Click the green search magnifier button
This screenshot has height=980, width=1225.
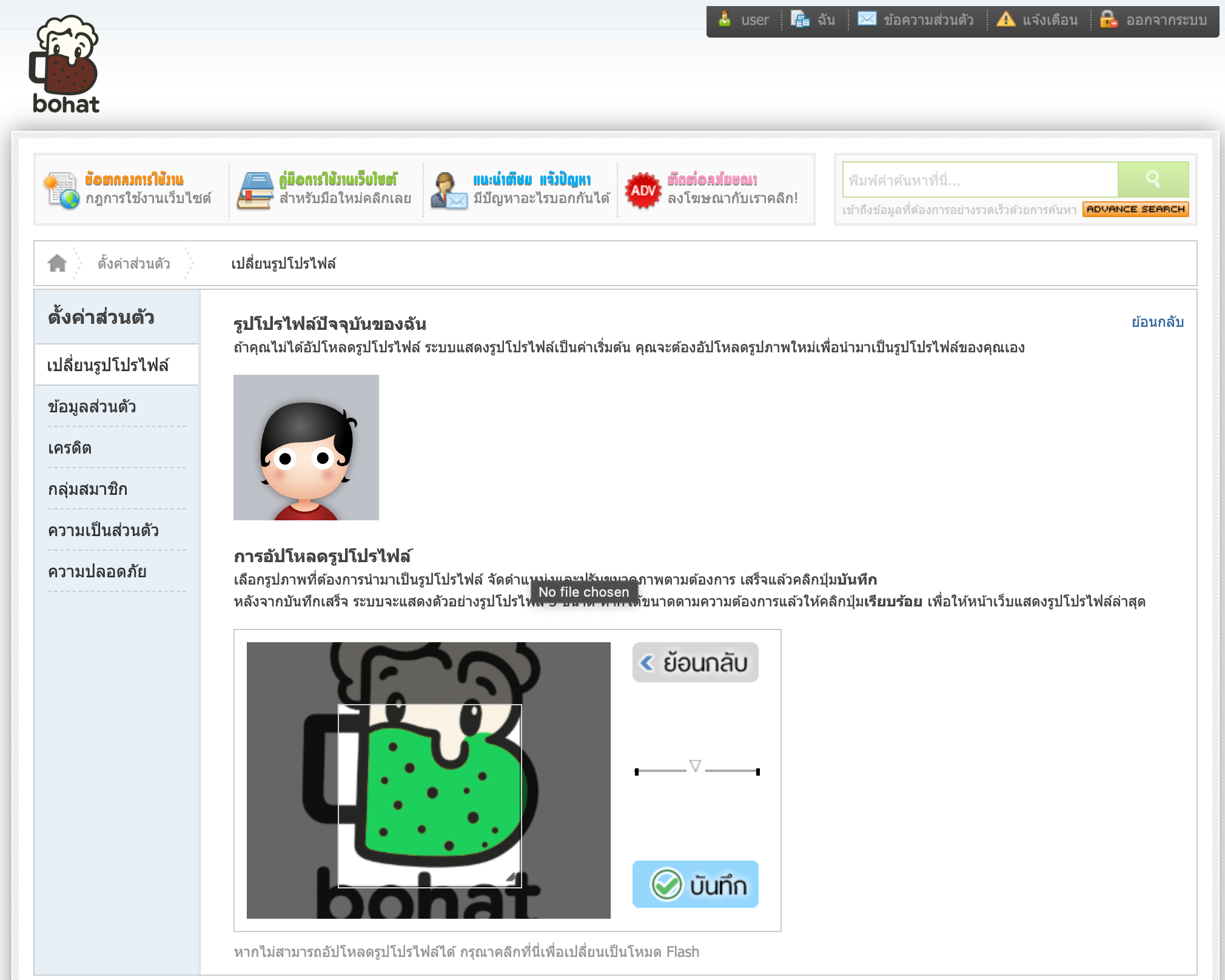pyautogui.click(x=1152, y=180)
